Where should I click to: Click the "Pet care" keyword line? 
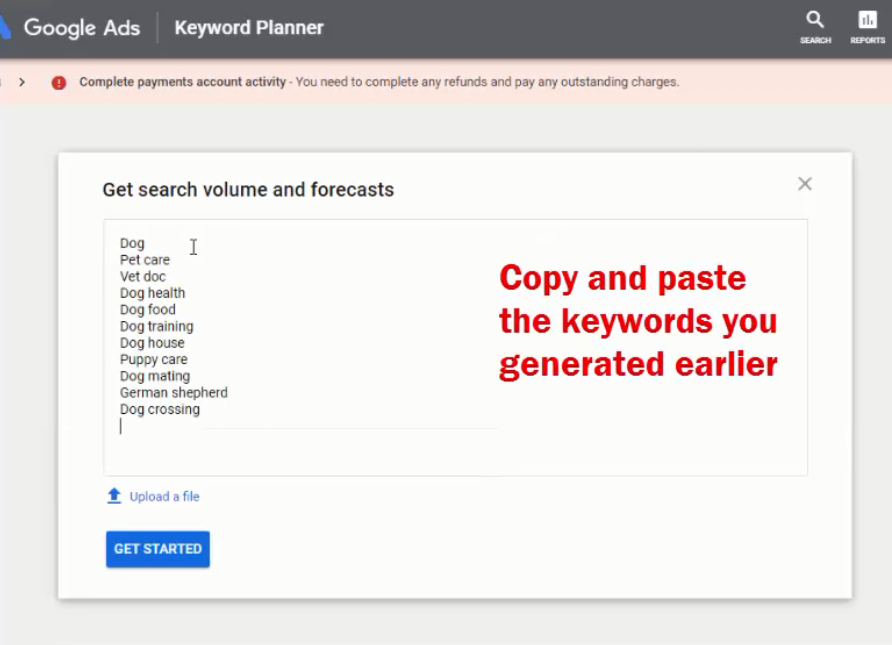[145, 260]
